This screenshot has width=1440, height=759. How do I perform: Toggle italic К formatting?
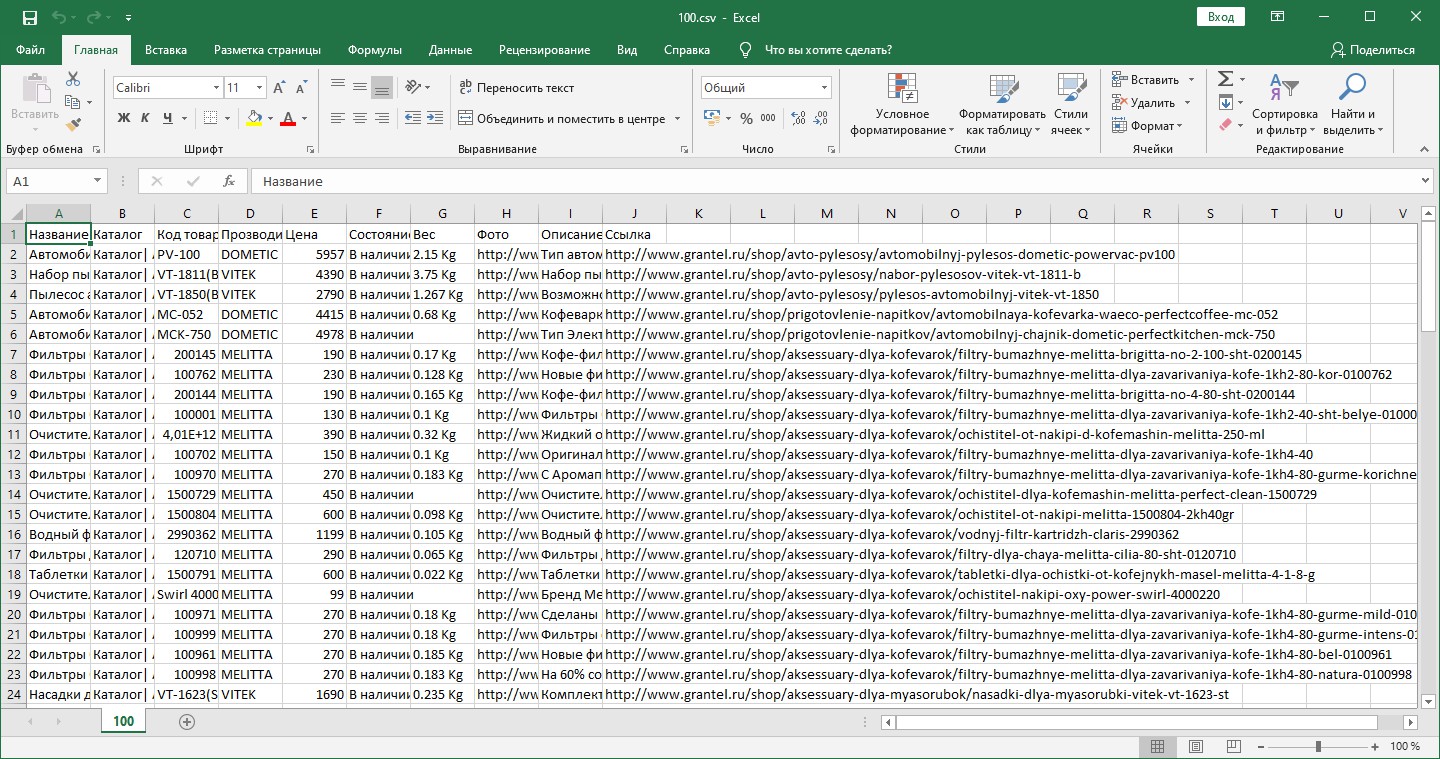(x=145, y=118)
